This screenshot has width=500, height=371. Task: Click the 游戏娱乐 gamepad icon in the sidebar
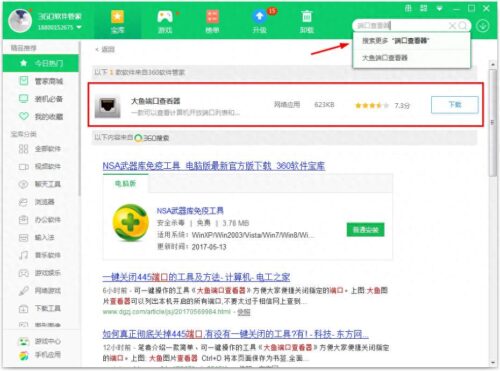(23, 273)
